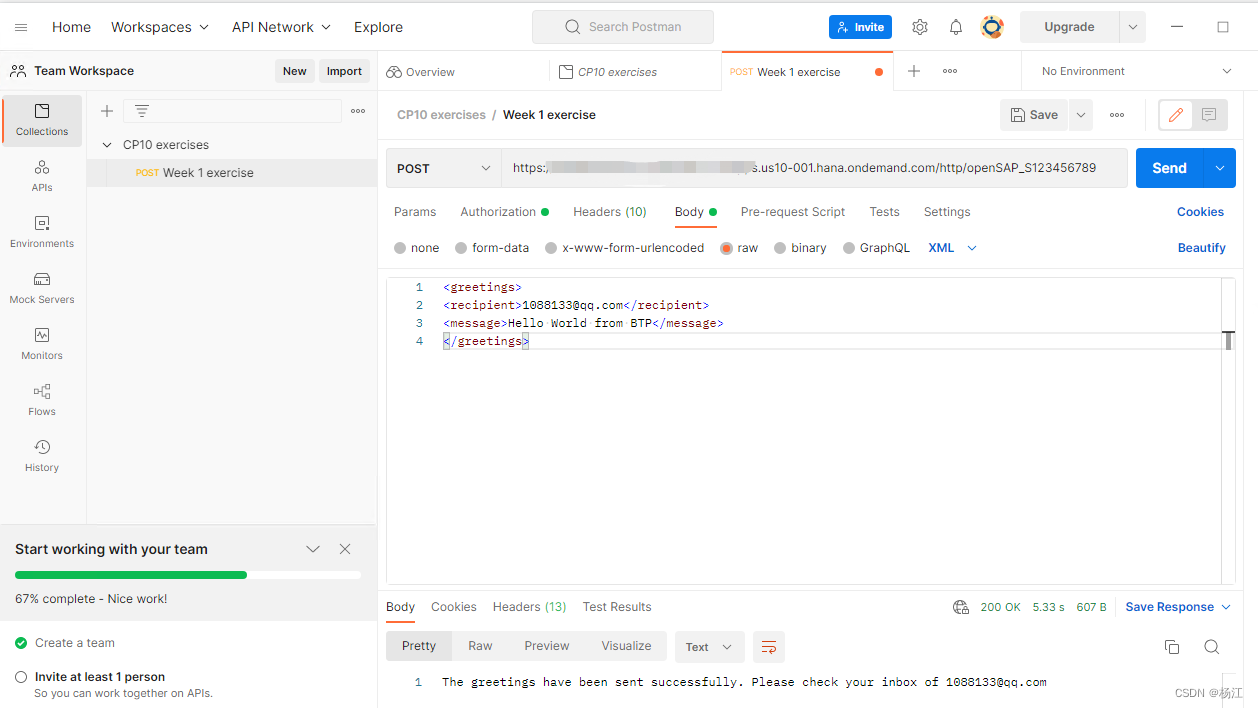Copy response body with copy icon
Viewport: 1258px width, 708px height.
[x=1172, y=647]
